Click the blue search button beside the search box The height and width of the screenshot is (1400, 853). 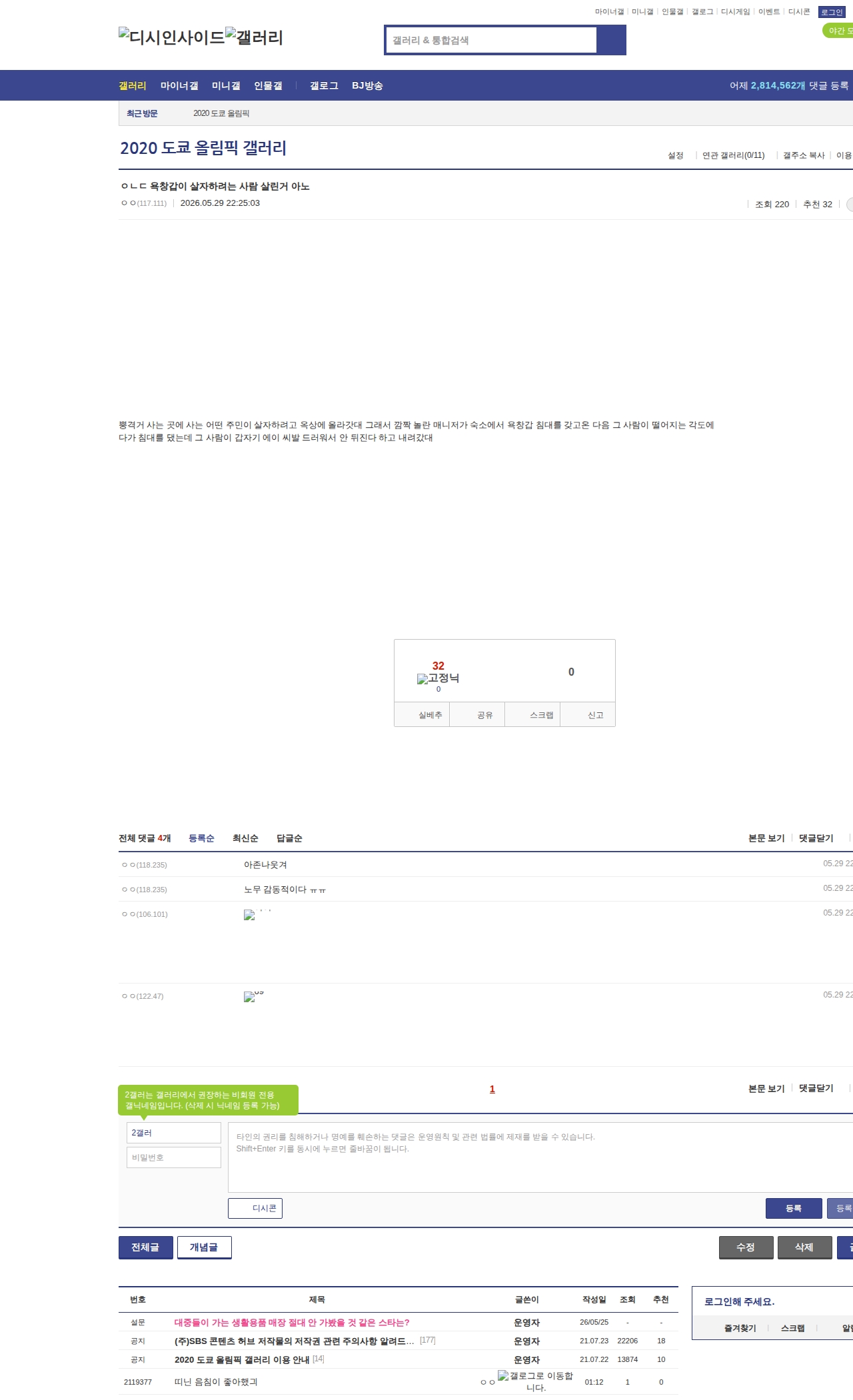(x=611, y=40)
